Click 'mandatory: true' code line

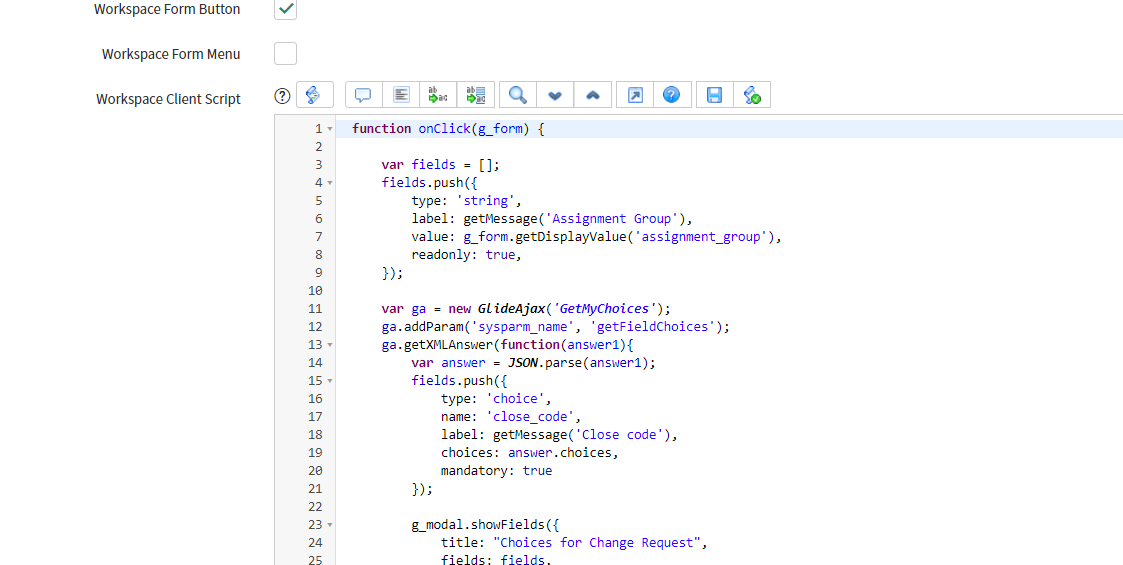click(496, 470)
